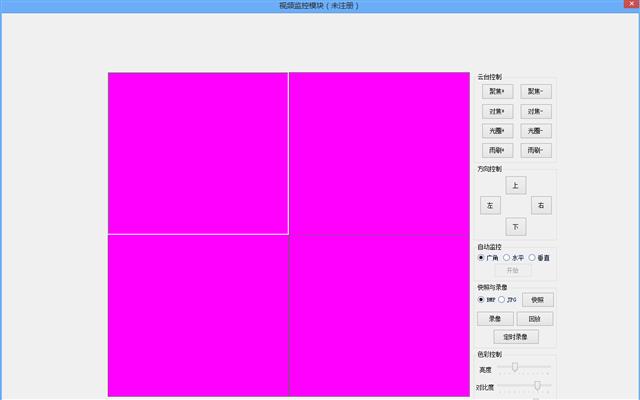Click the 光圈- iris close button
The height and width of the screenshot is (400, 640).
pyautogui.click(x=536, y=131)
